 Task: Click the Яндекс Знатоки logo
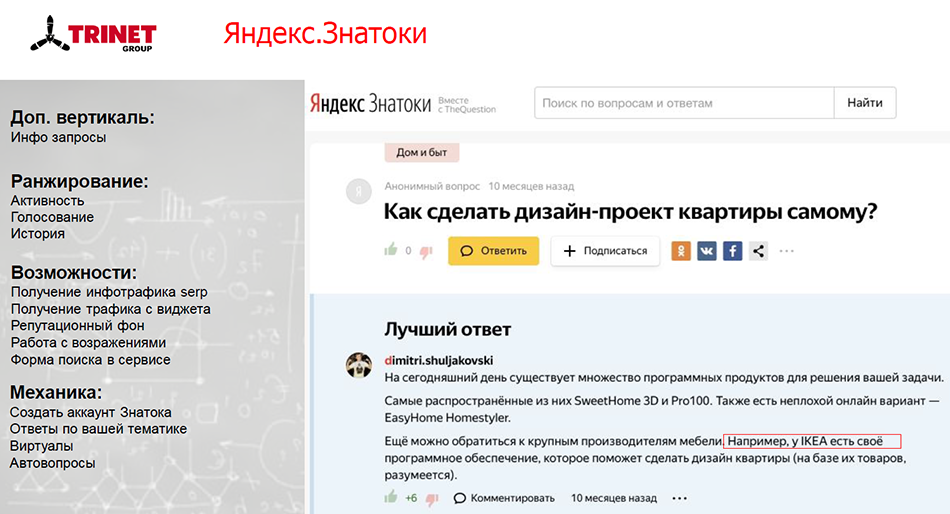pyautogui.click(x=370, y=104)
